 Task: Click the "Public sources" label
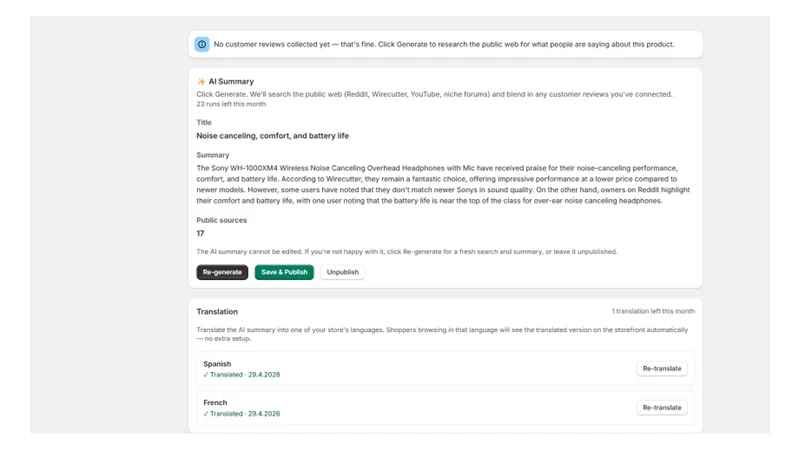[x=221, y=220]
